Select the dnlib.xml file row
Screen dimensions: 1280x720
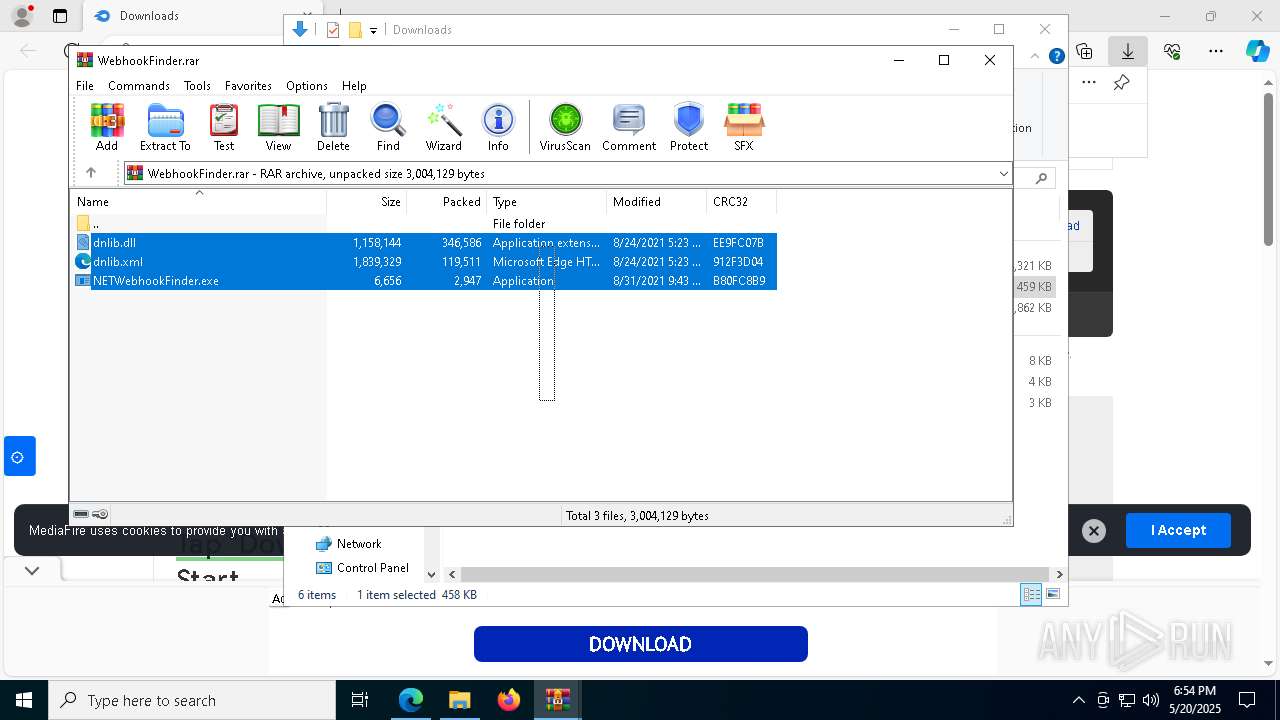coord(425,262)
